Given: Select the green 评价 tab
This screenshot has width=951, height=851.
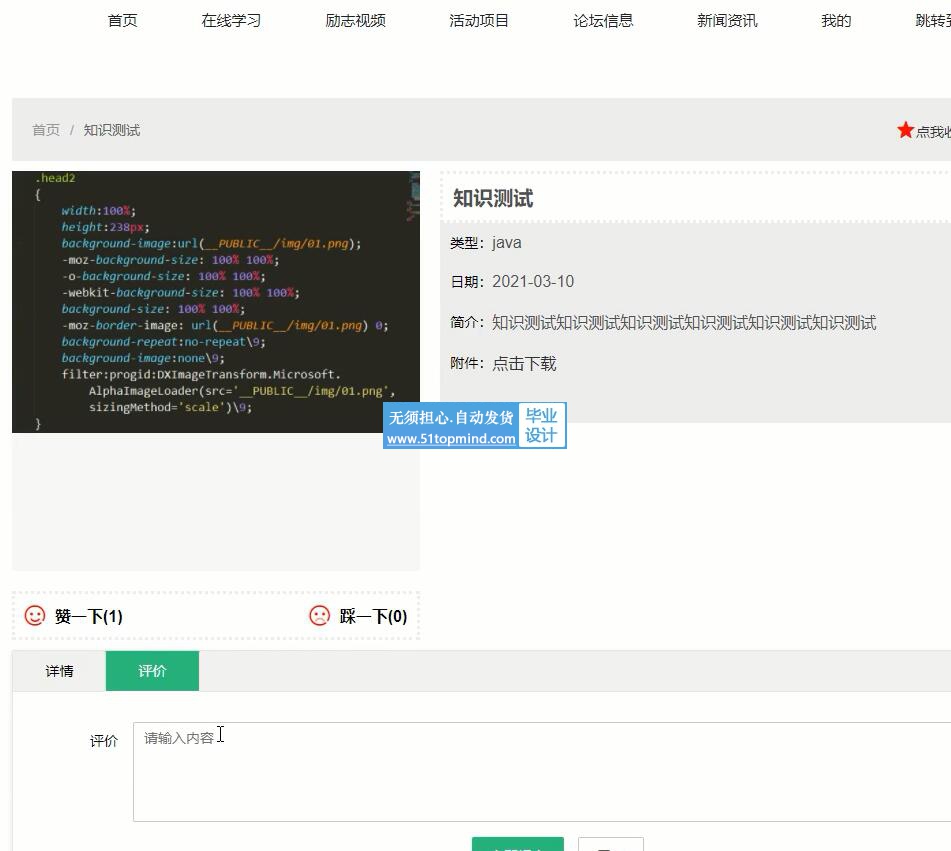Looking at the screenshot, I should pos(152,671).
